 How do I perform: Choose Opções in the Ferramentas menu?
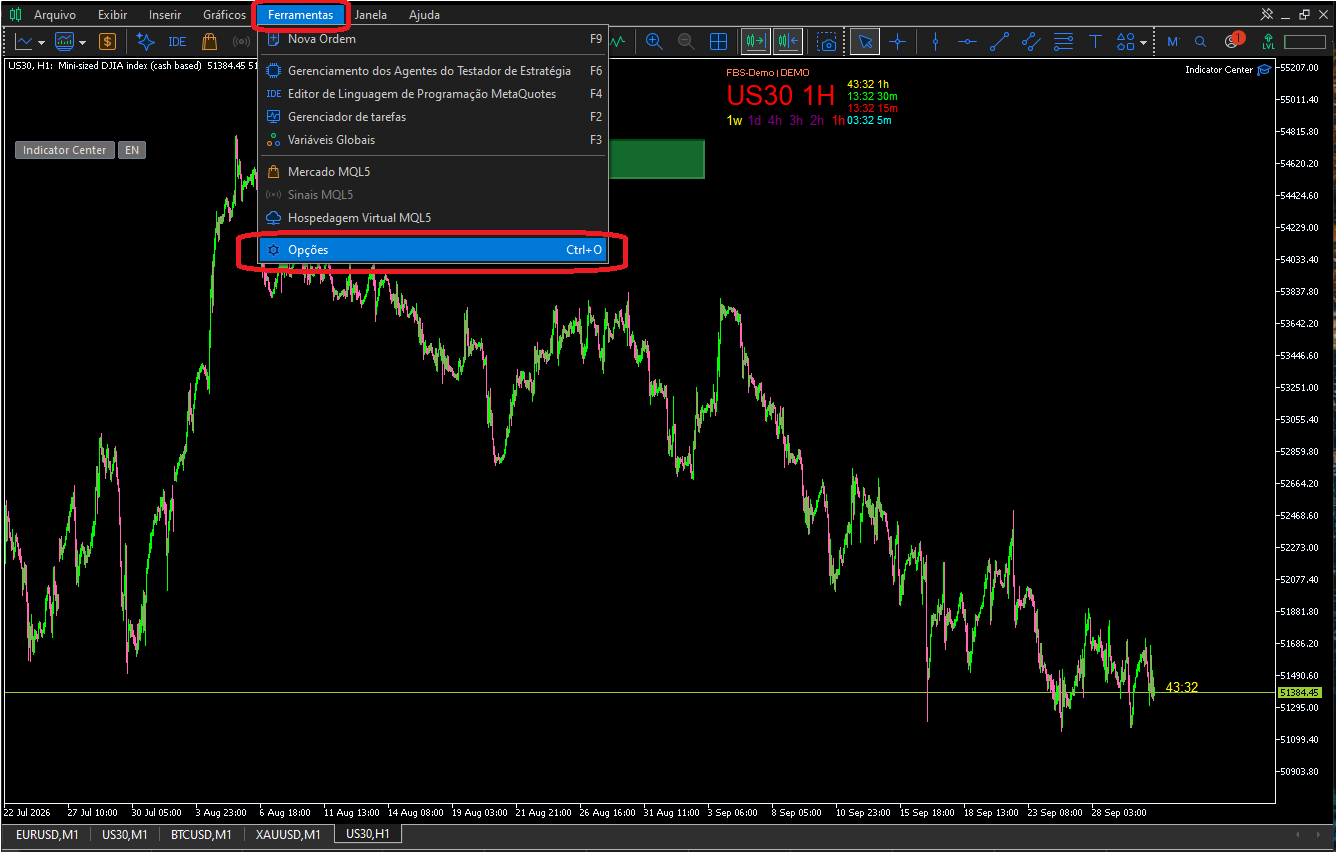pyautogui.click(x=433, y=250)
